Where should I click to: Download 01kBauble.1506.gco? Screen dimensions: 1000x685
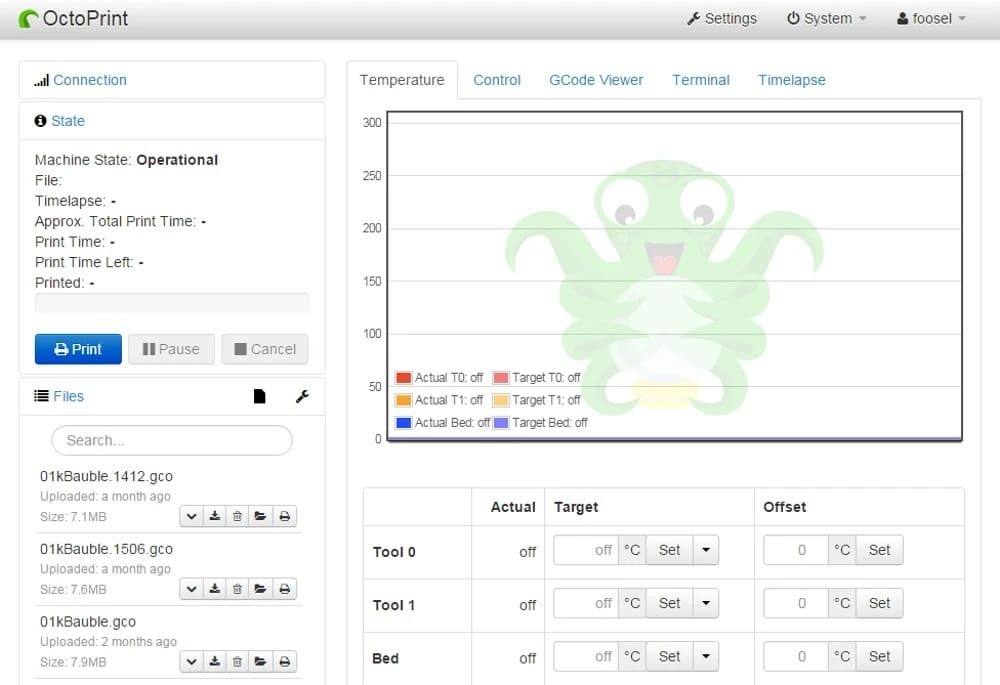(x=215, y=589)
